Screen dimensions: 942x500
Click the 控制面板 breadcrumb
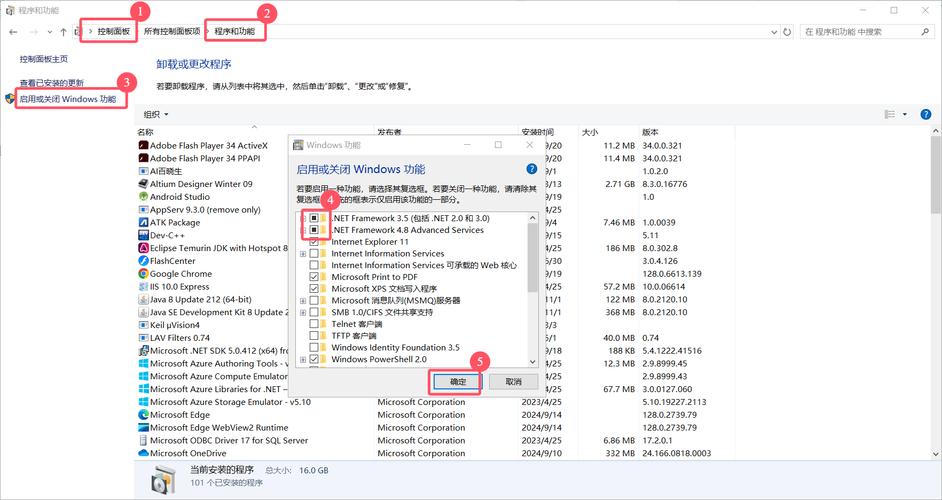(114, 31)
